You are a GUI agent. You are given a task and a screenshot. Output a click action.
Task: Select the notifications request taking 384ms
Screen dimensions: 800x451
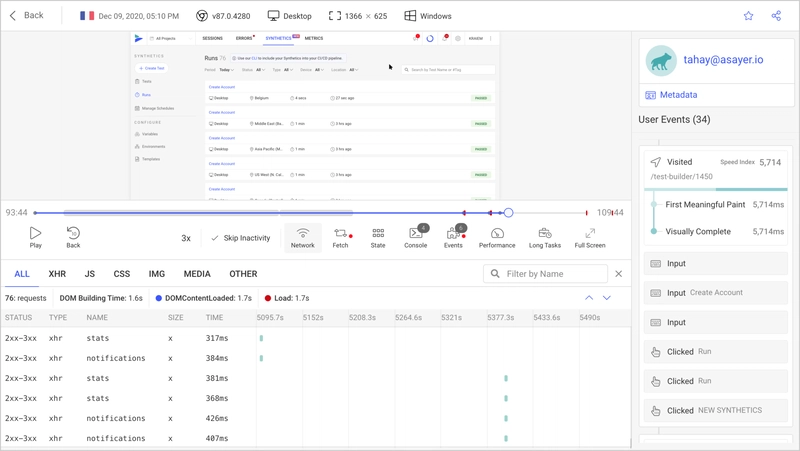[315, 358]
